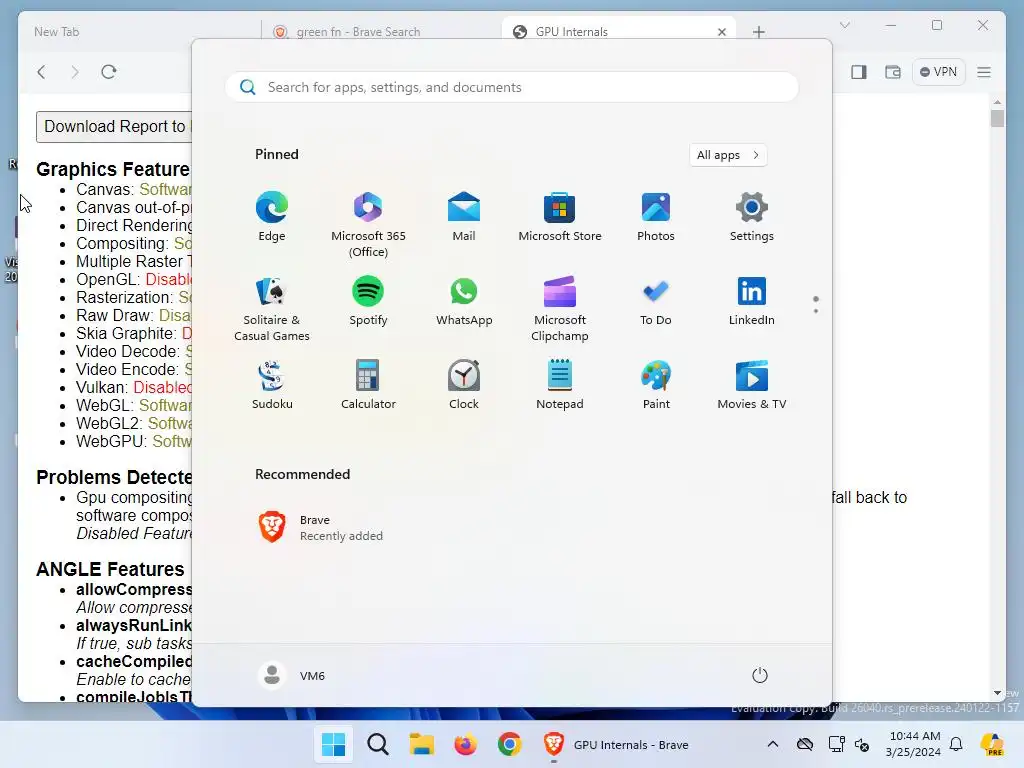Launch the Sudoku game
1024x768 pixels.
pos(272,385)
